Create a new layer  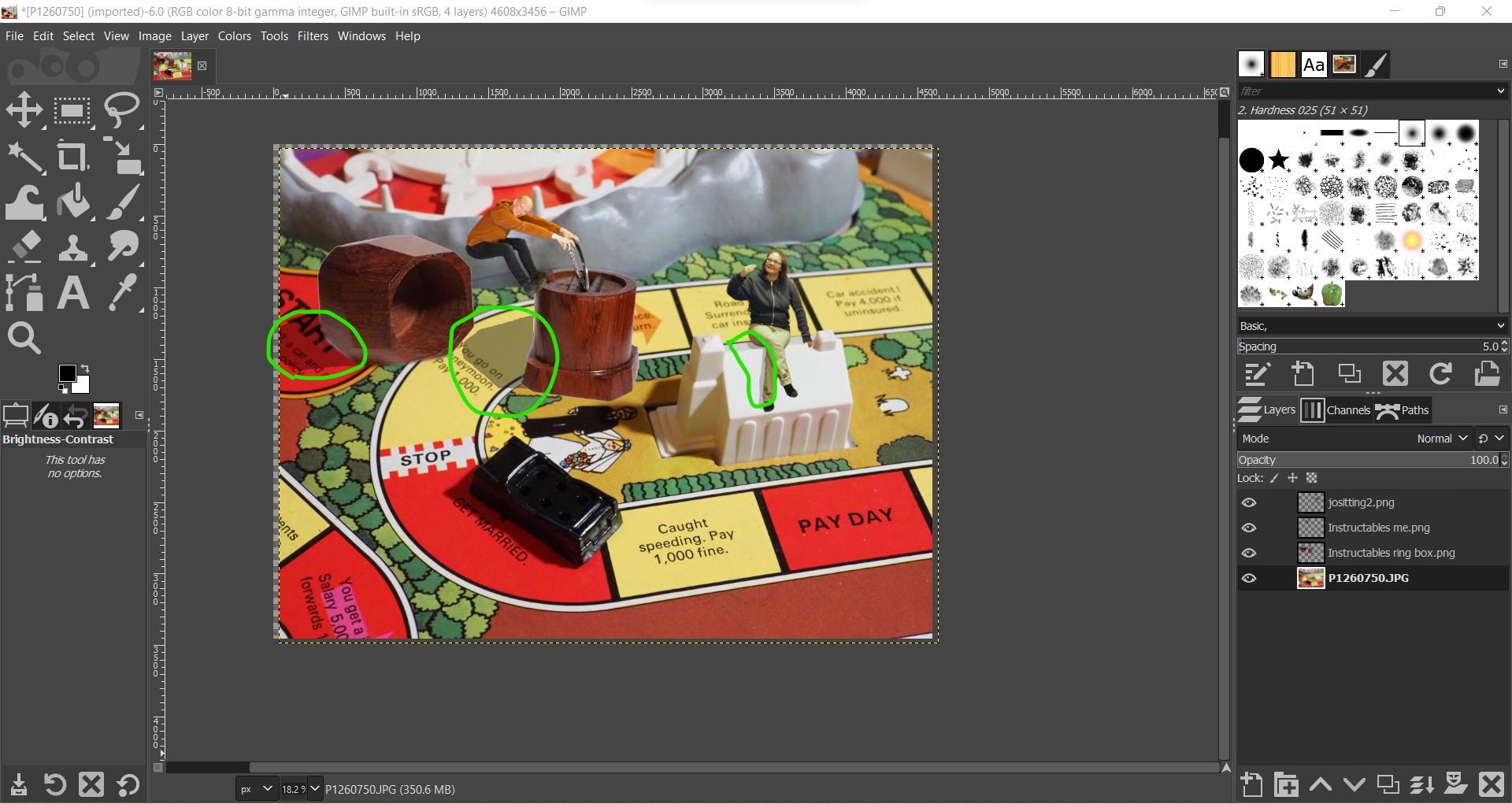tap(1251, 785)
